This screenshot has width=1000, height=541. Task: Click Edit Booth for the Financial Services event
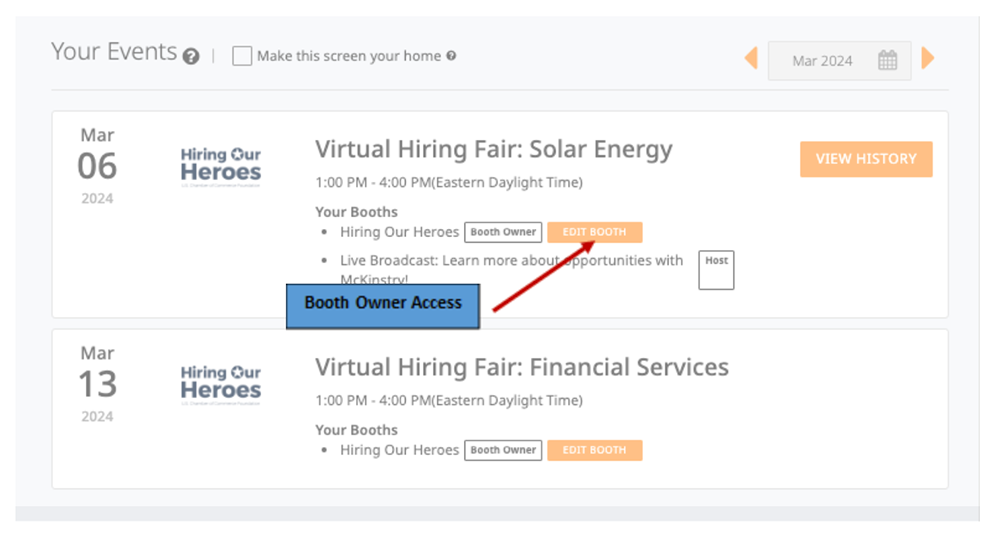pos(594,450)
